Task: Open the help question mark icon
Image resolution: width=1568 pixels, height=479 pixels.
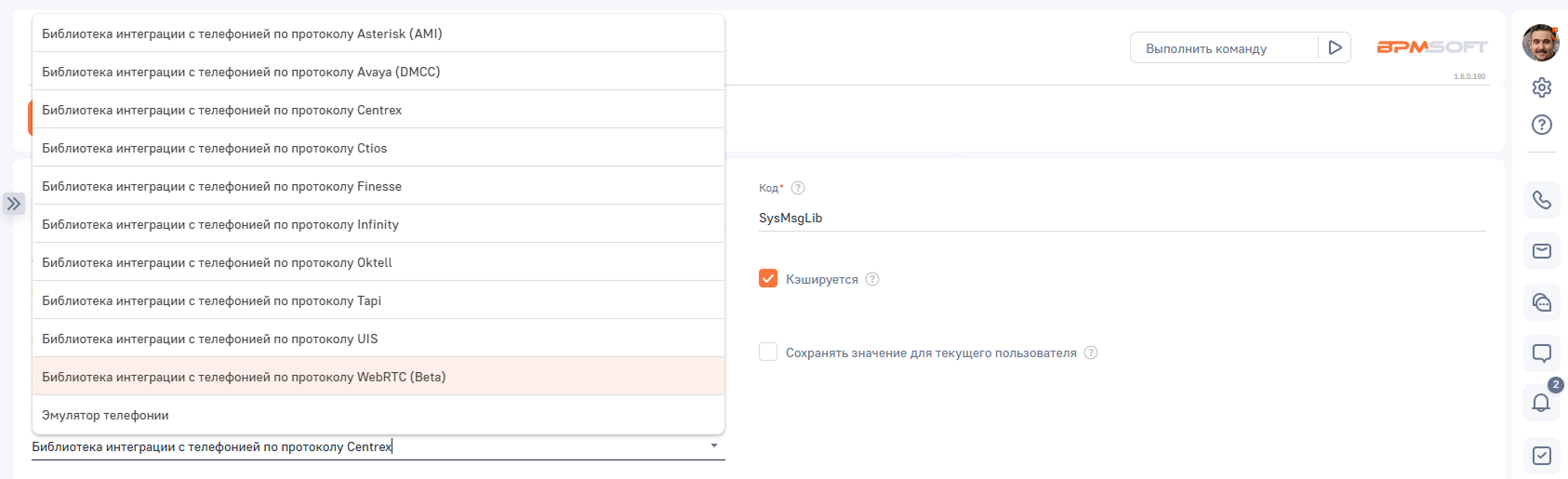Action: tap(1541, 125)
